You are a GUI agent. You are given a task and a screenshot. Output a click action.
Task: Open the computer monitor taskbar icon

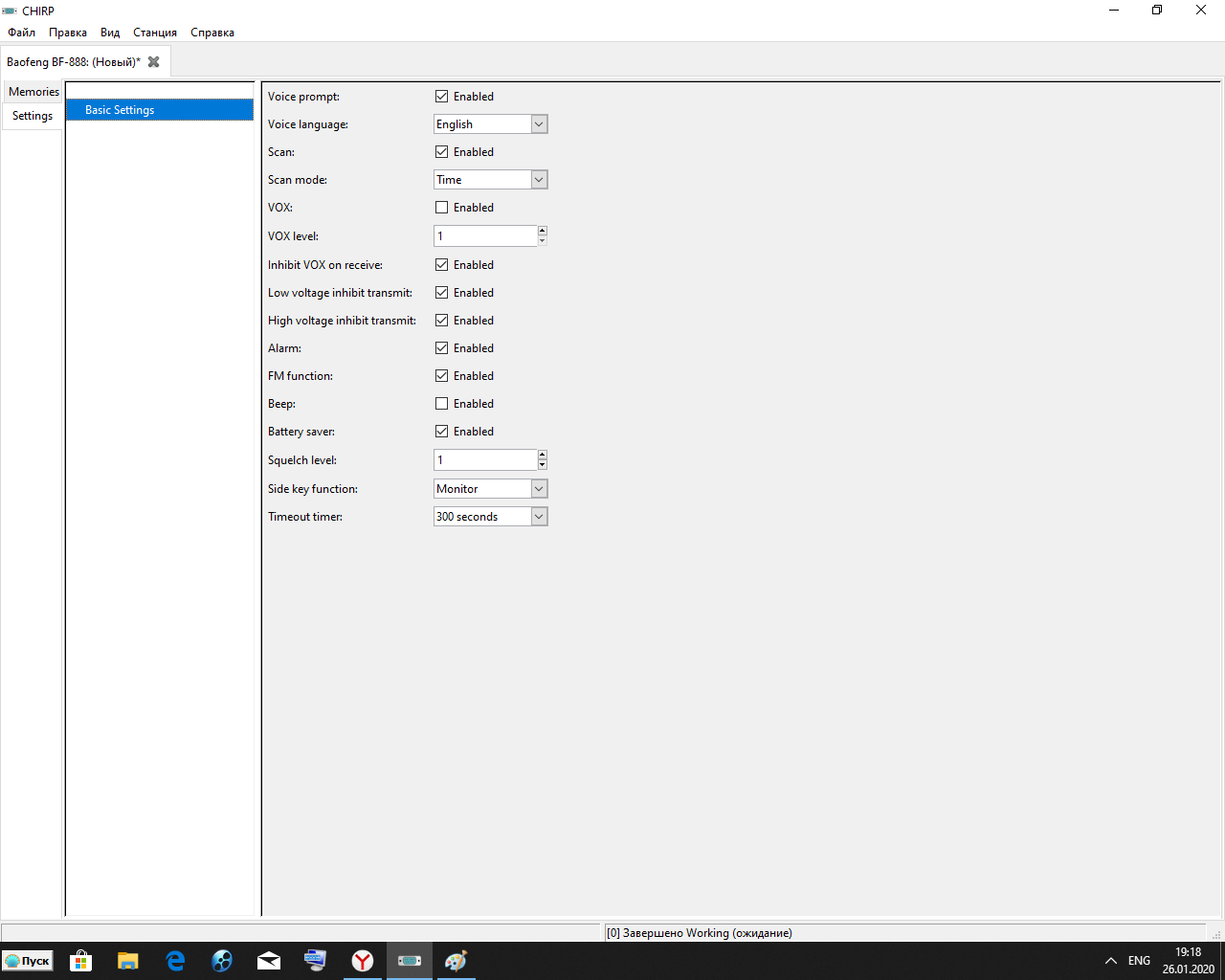[316, 961]
